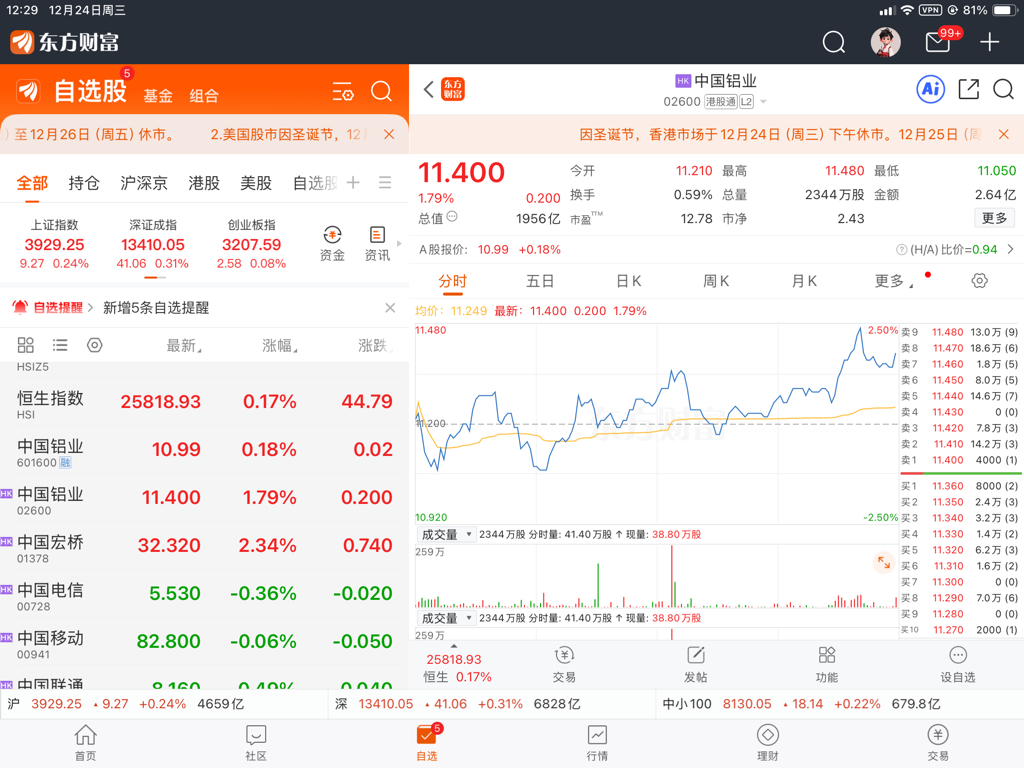
Task: Open 资金 fund flow icon
Action: (x=332, y=244)
